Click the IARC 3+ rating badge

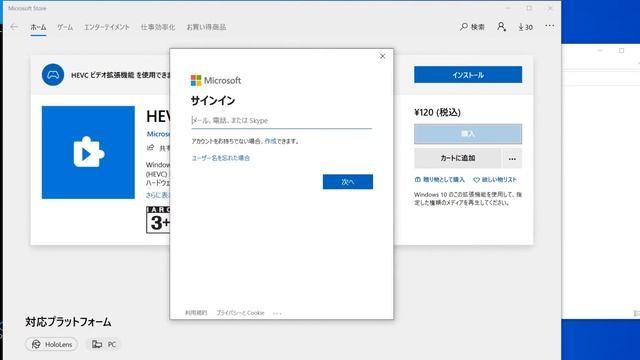click(158, 220)
